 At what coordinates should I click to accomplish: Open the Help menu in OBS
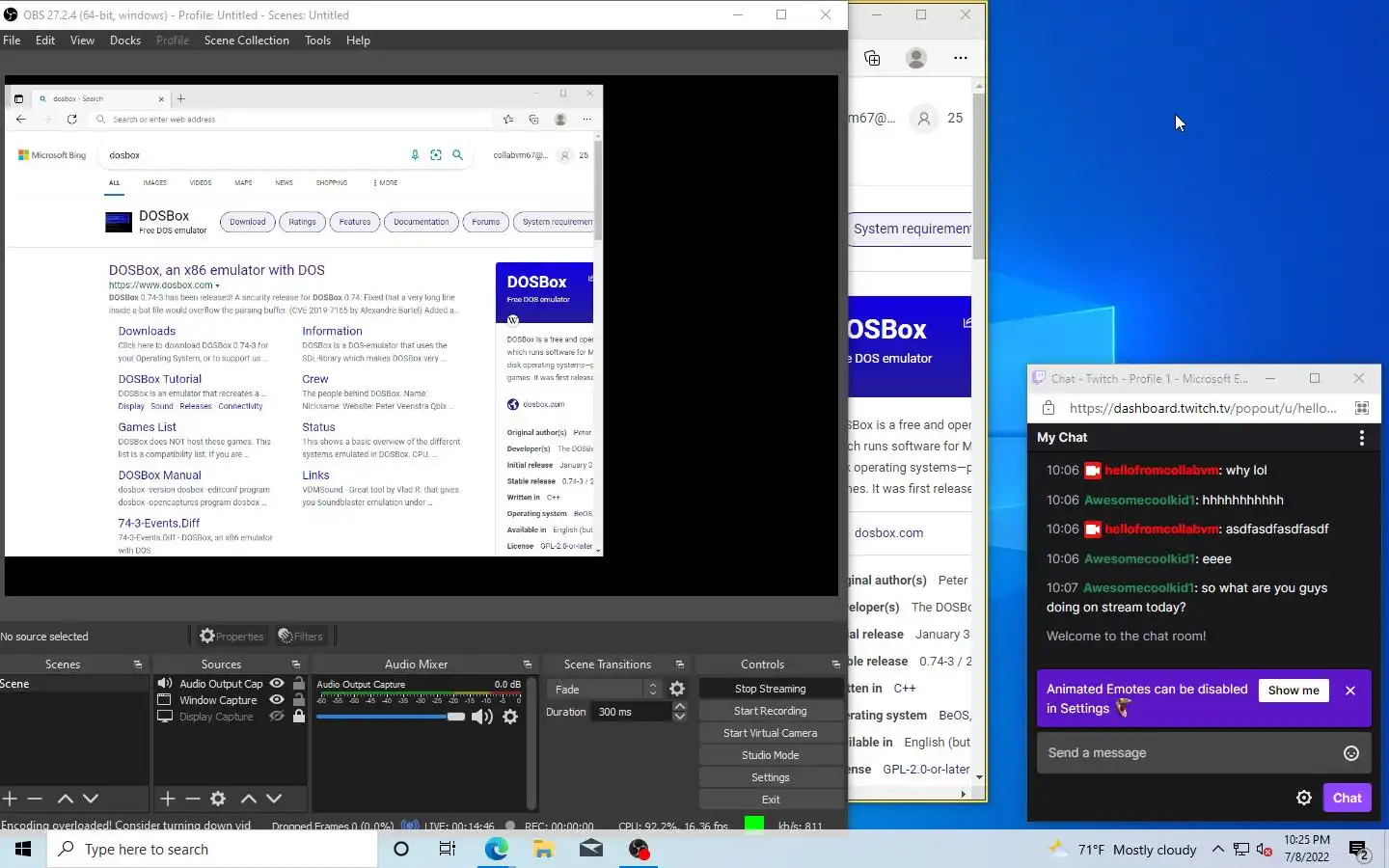click(x=358, y=41)
